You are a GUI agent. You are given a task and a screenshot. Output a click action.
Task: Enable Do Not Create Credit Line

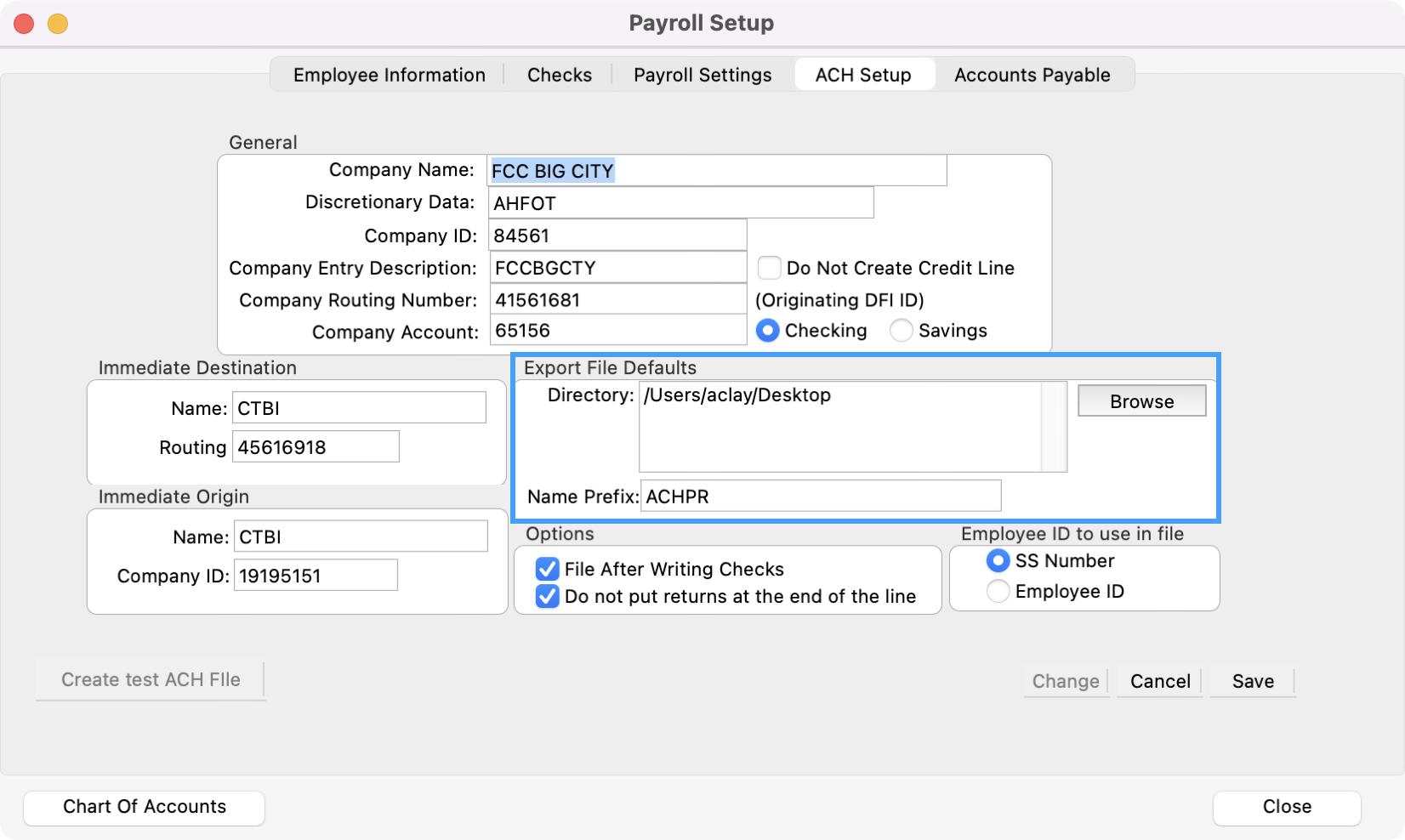[770, 269]
